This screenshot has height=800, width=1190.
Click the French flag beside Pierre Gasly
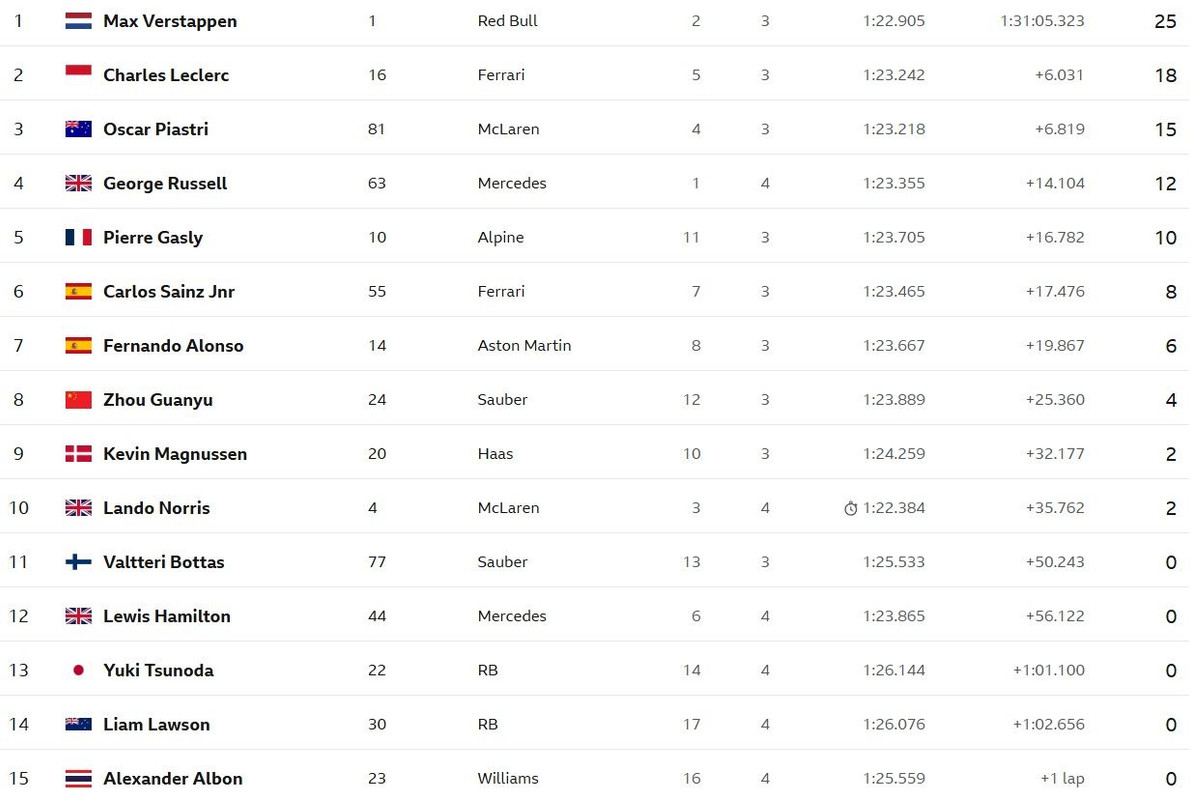[x=78, y=238]
